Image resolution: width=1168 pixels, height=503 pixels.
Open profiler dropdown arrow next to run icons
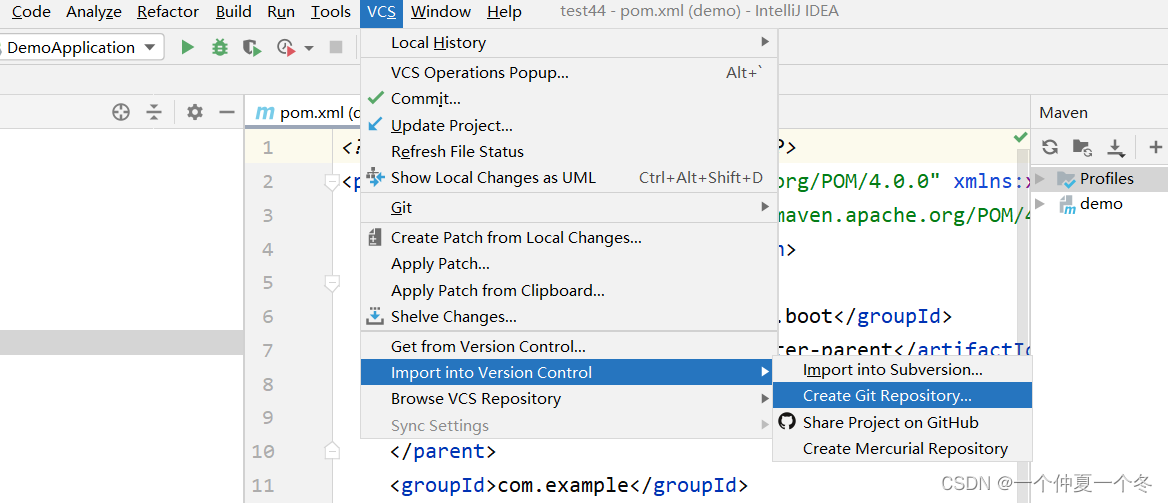click(x=308, y=48)
